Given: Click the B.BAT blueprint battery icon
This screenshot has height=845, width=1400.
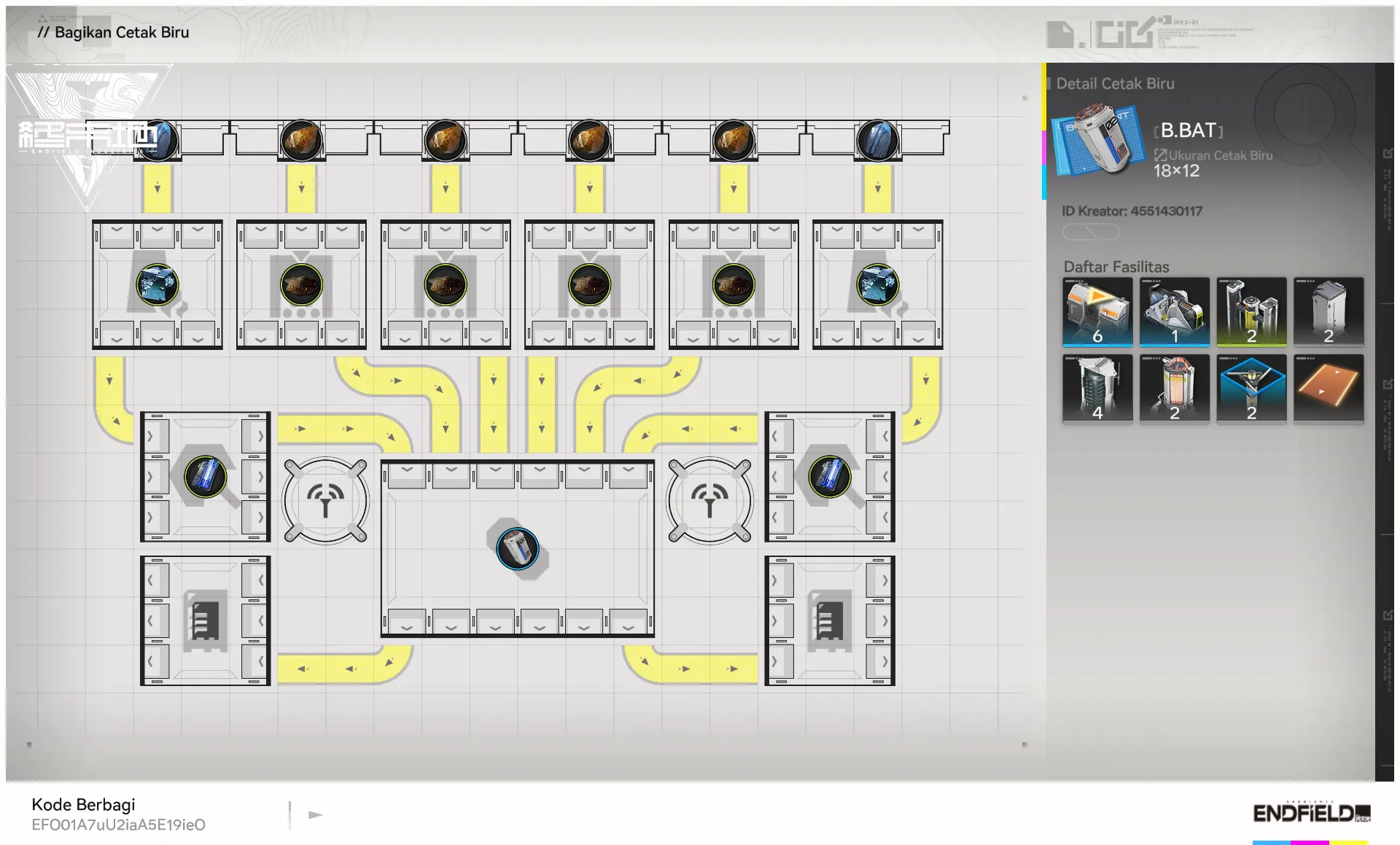Looking at the screenshot, I should coord(1097,139).
